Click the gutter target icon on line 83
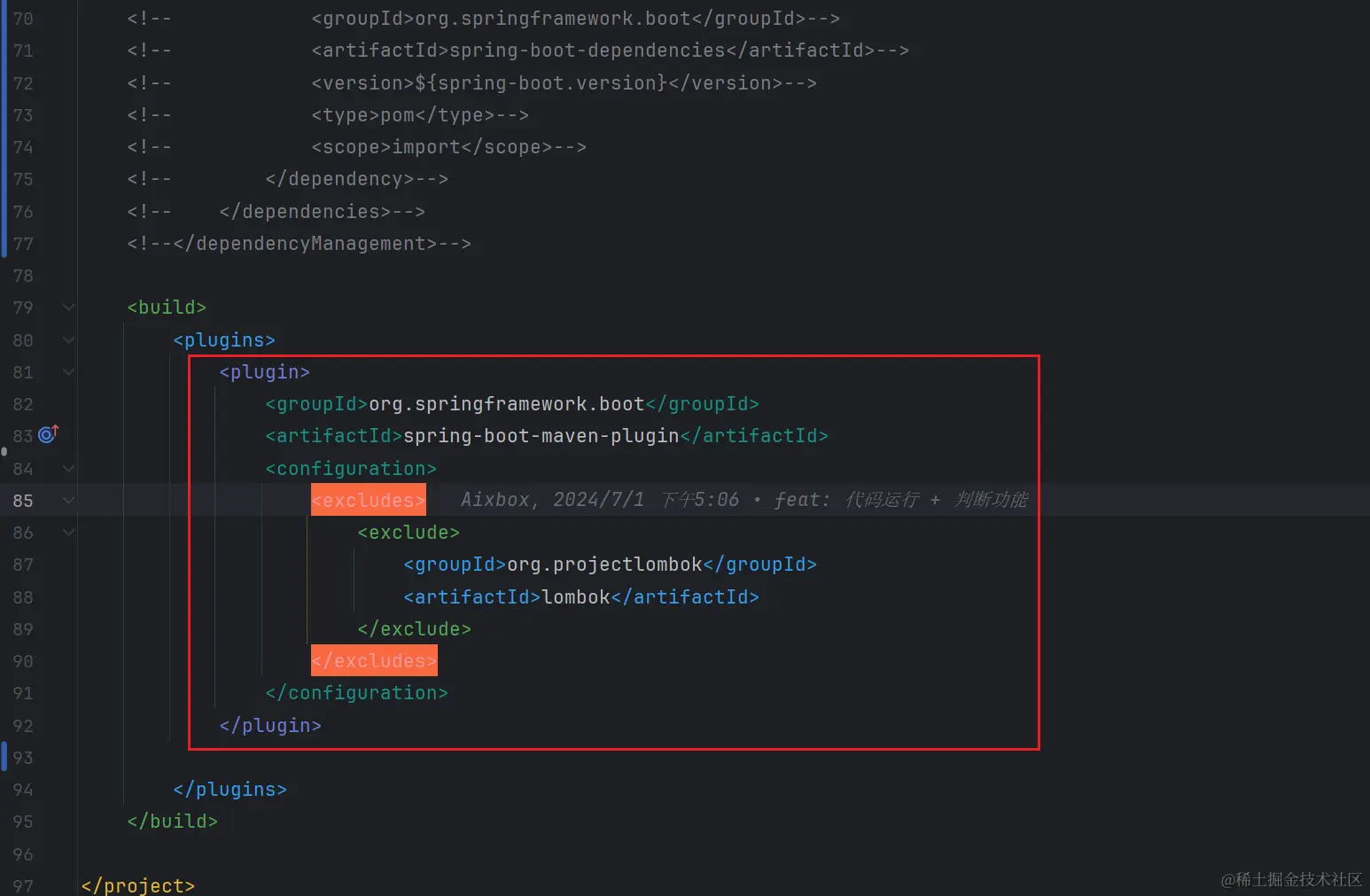This screenshot has height=896, width=1370. pos(48,434)
